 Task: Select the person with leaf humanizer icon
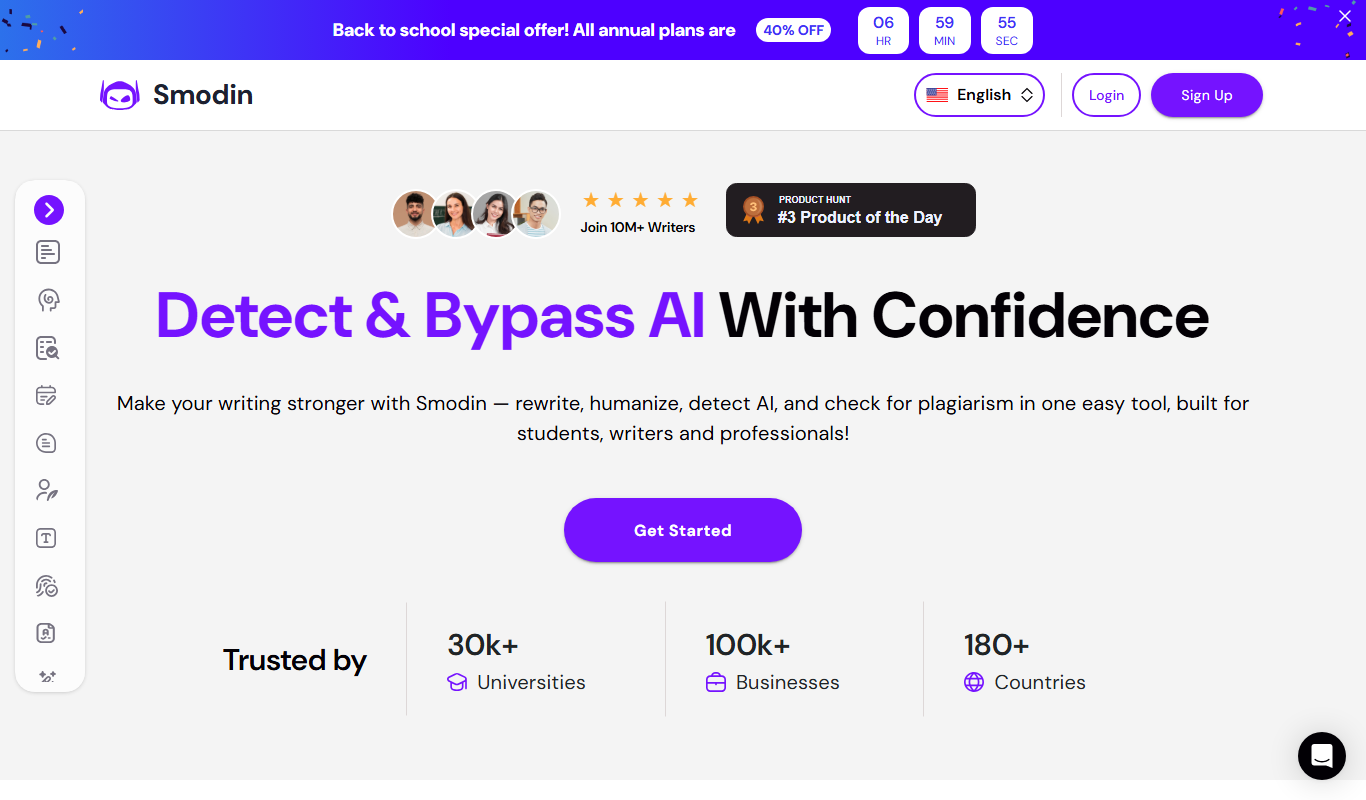coord(47,490)
